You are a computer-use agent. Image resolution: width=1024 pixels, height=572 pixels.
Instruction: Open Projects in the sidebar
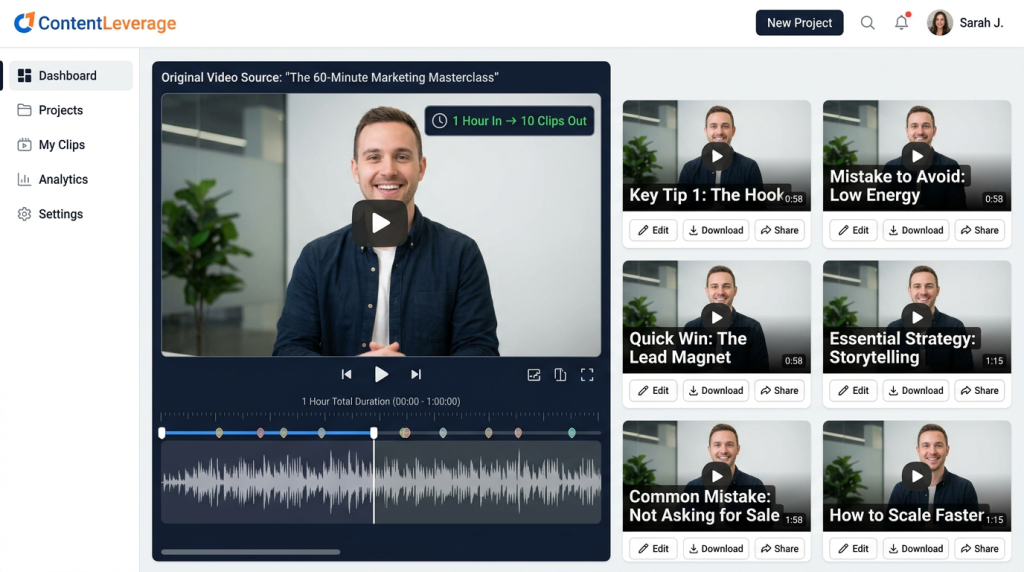click(x=61, y=110)
